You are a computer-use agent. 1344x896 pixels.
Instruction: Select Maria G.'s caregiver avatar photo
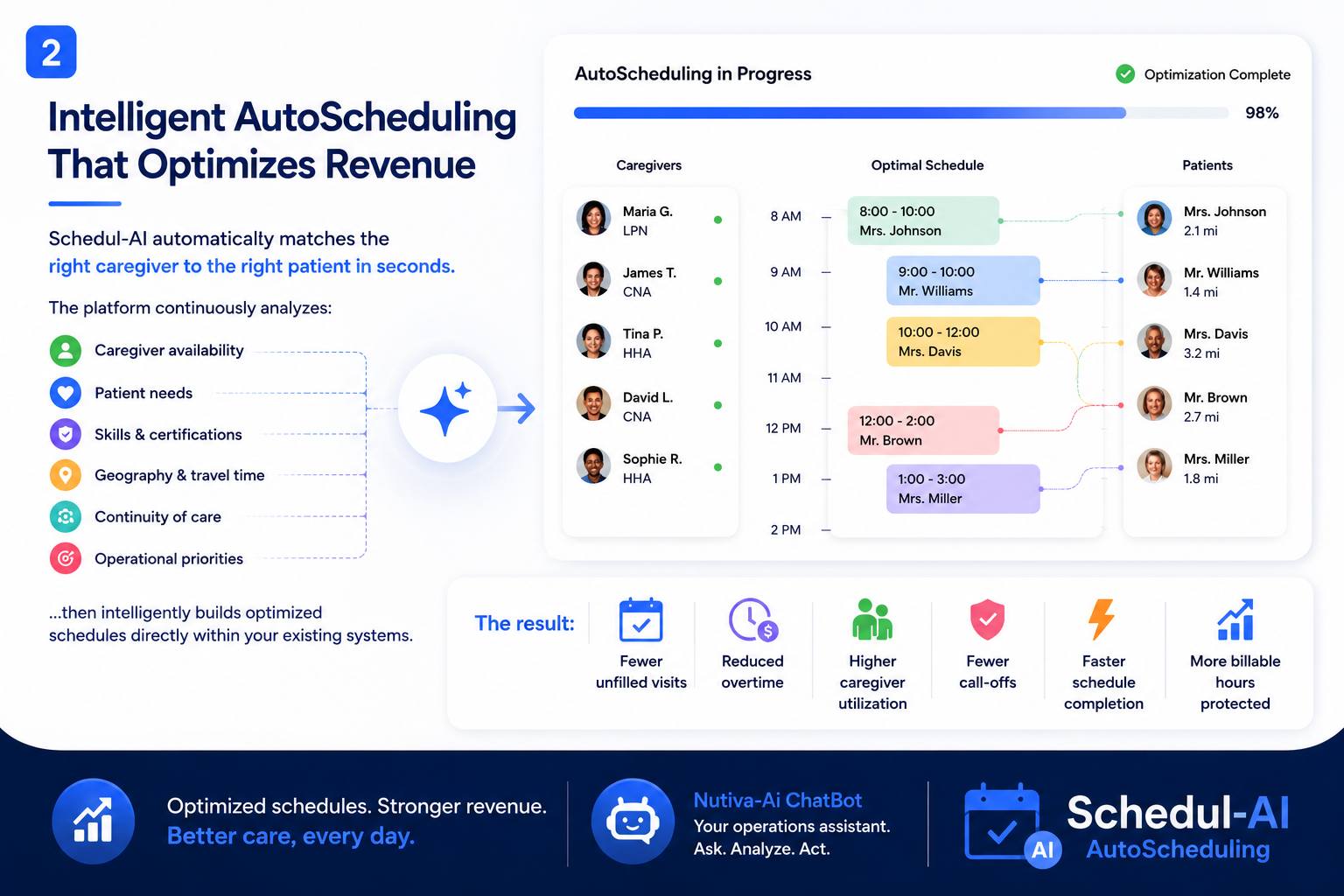click(594, 219)
